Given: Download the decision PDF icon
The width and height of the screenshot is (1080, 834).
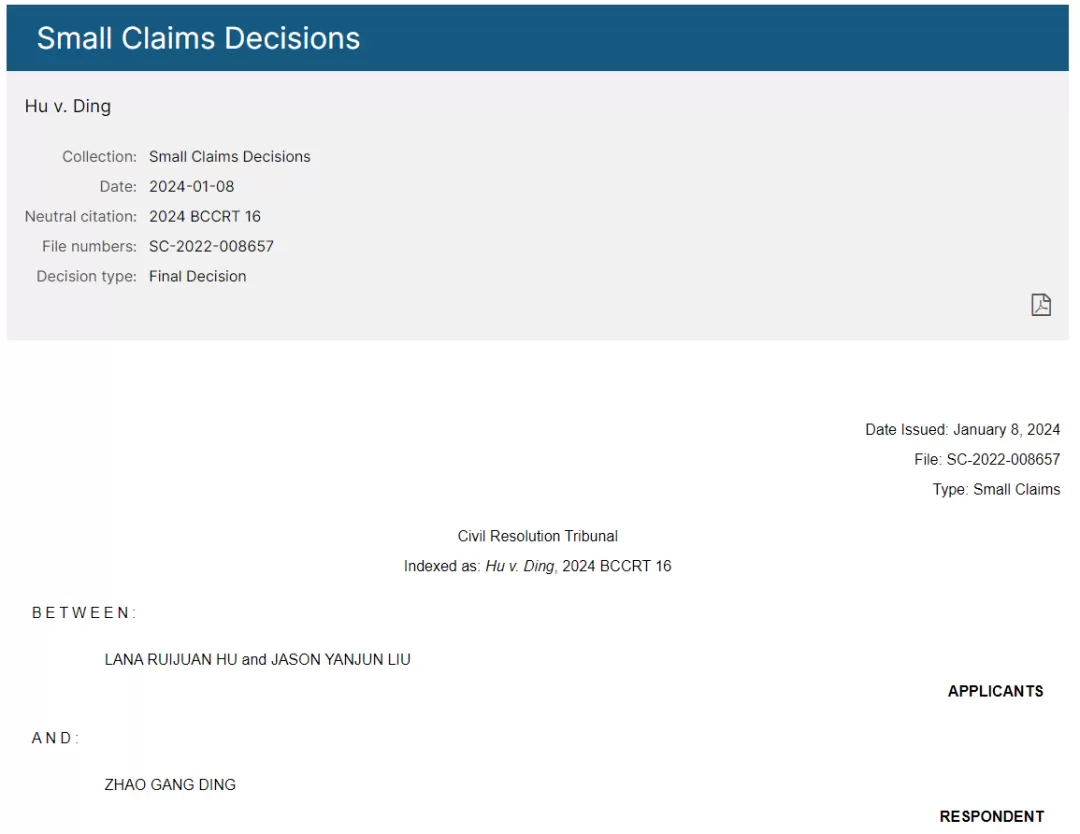Looking at the screenshot, I should (1041, 304).
